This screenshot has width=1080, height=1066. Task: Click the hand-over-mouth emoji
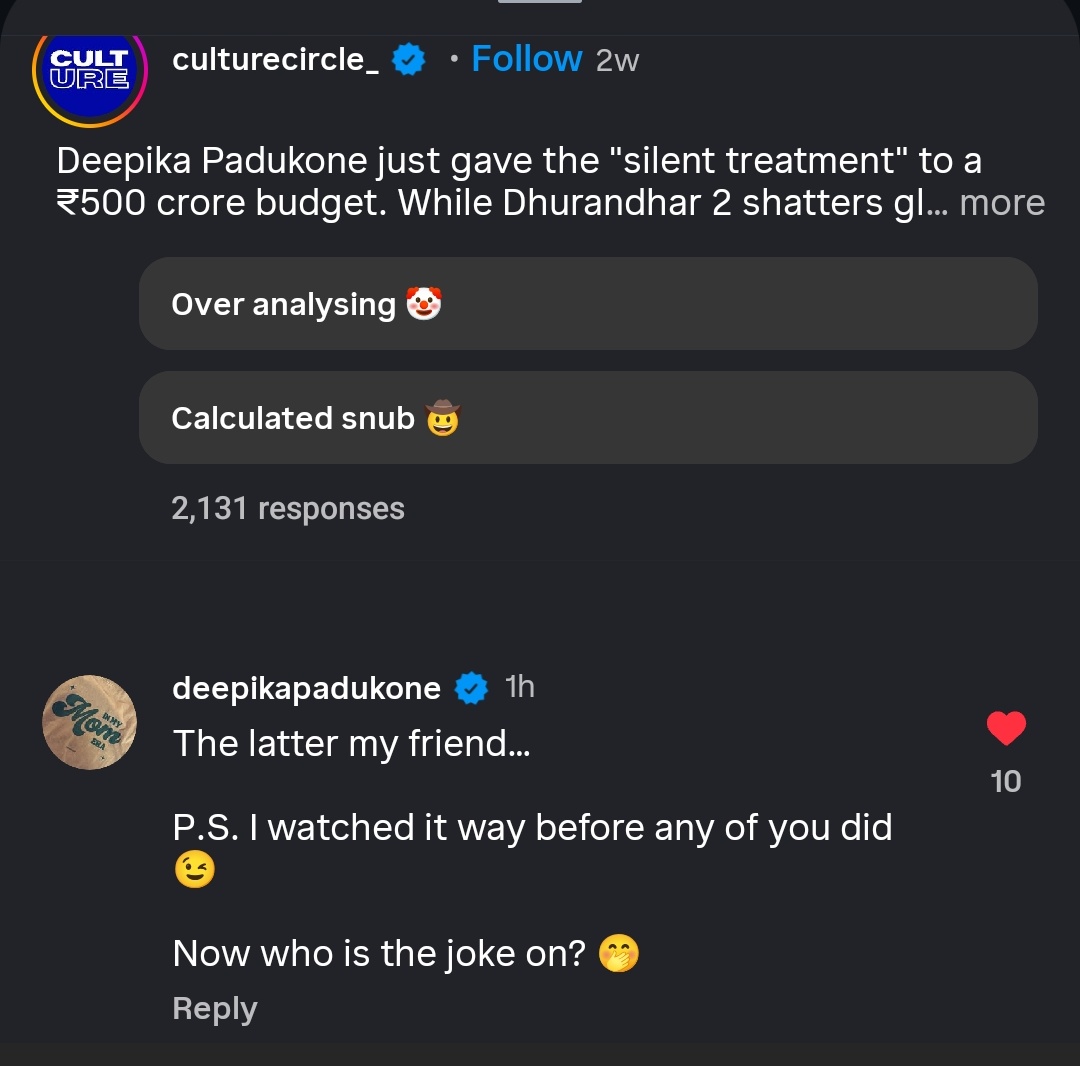pos(618,954)
